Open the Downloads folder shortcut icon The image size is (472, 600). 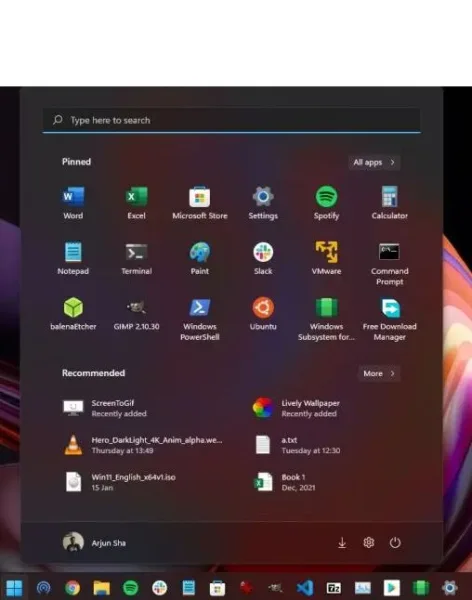point(342,543)
